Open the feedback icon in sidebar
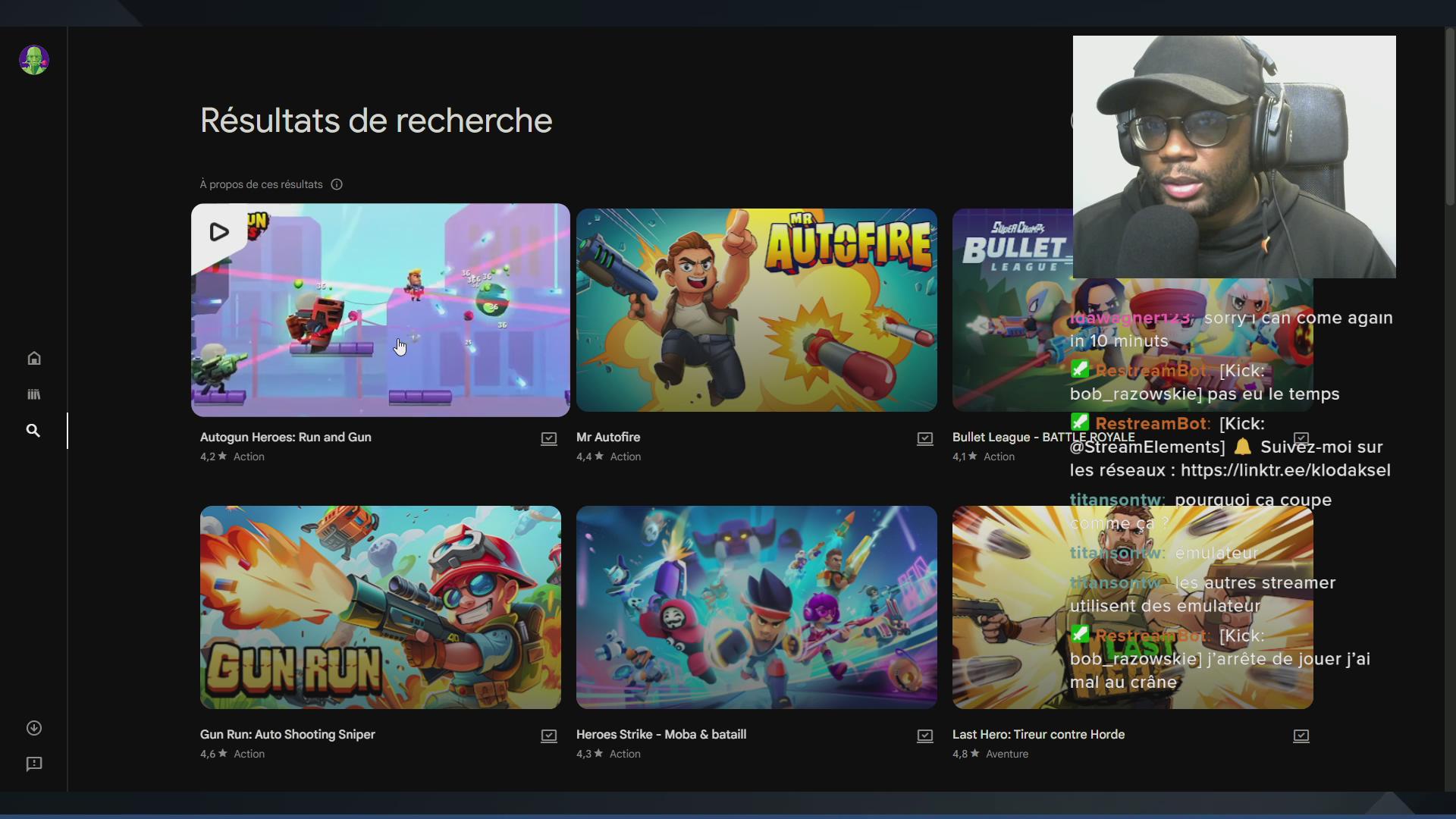The image size is (1456, 819). (34, 764)
